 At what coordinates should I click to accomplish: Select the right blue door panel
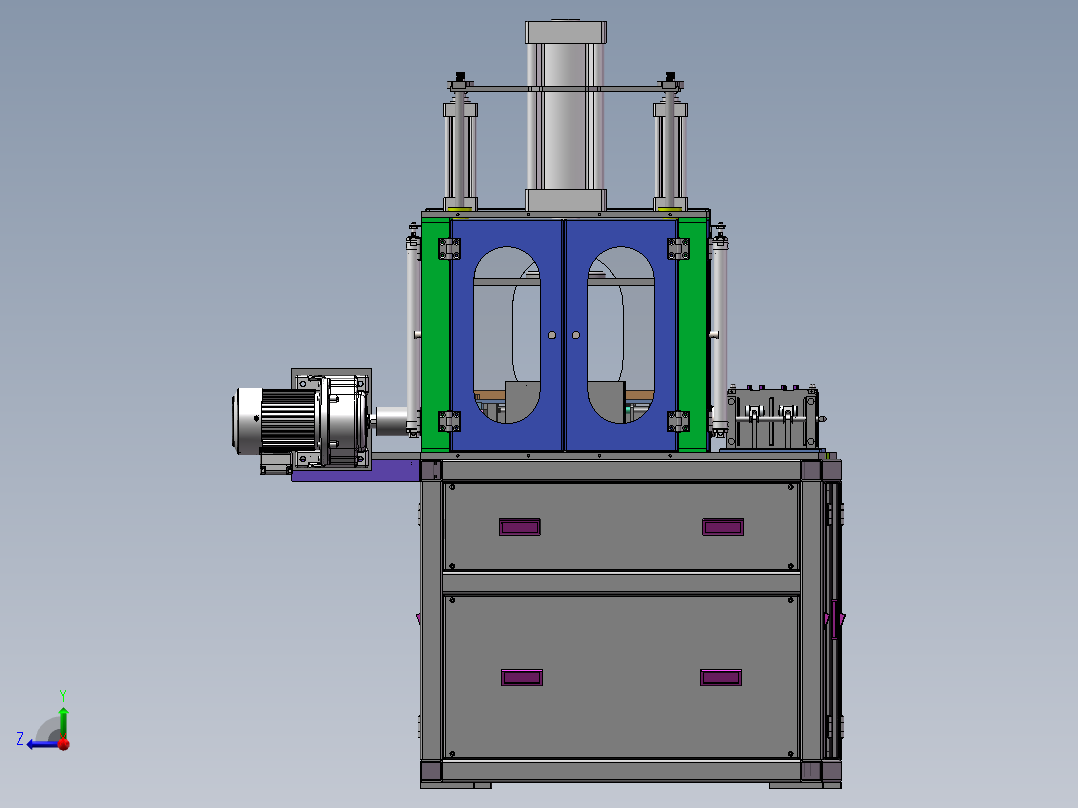[621, 335]
